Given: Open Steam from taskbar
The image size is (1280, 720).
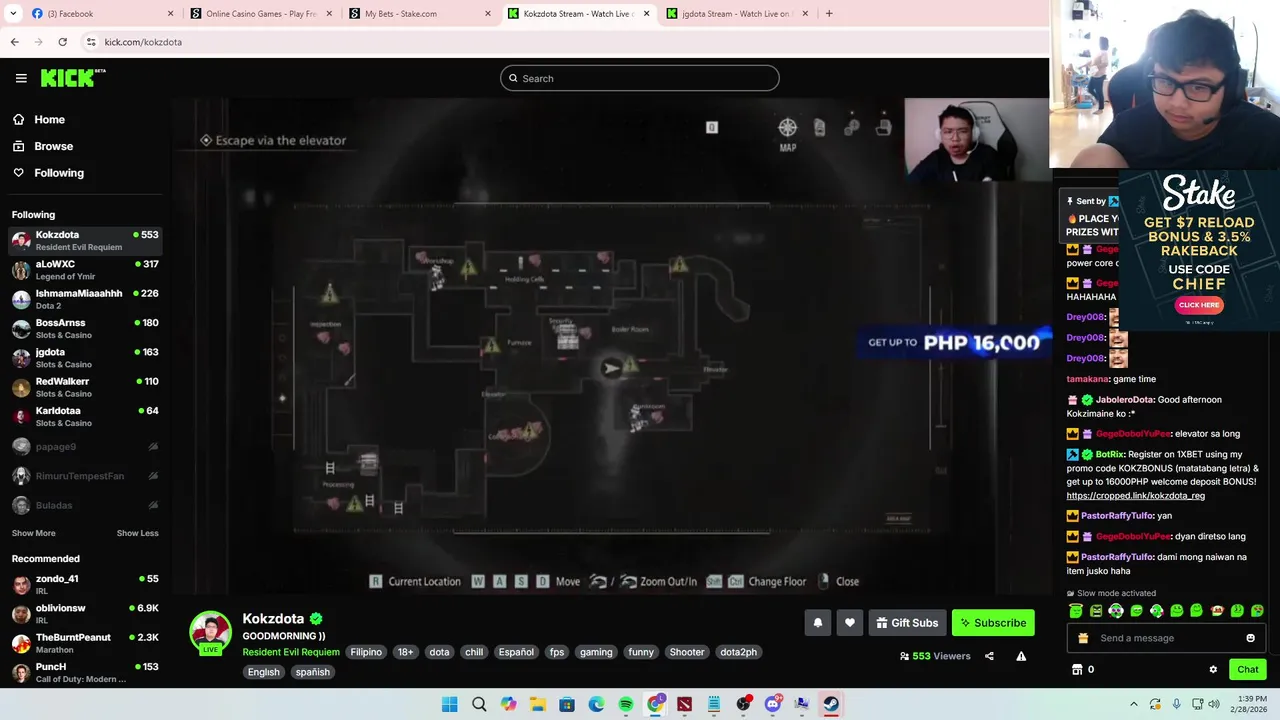Looking at the screenshot, I should pyautogui.click(x=831, y=704).
